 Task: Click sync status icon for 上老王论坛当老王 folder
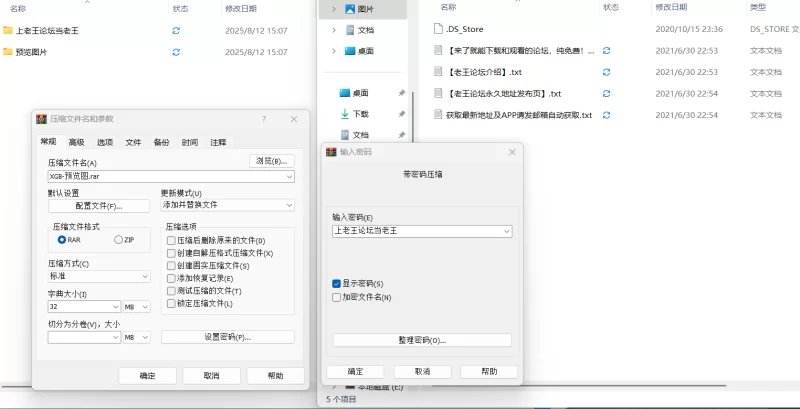tap(176, 31)
